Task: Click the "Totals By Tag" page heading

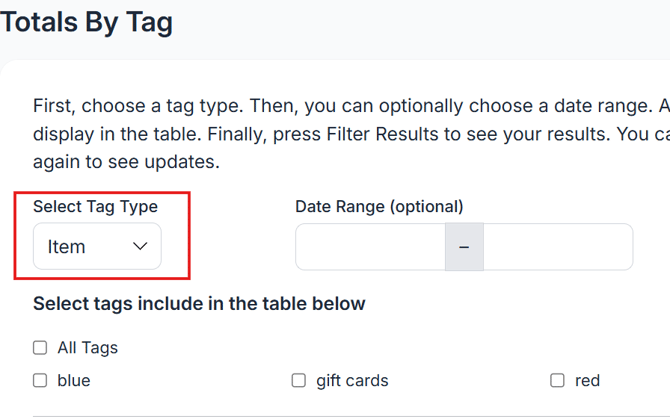Action: pos(86,22)
